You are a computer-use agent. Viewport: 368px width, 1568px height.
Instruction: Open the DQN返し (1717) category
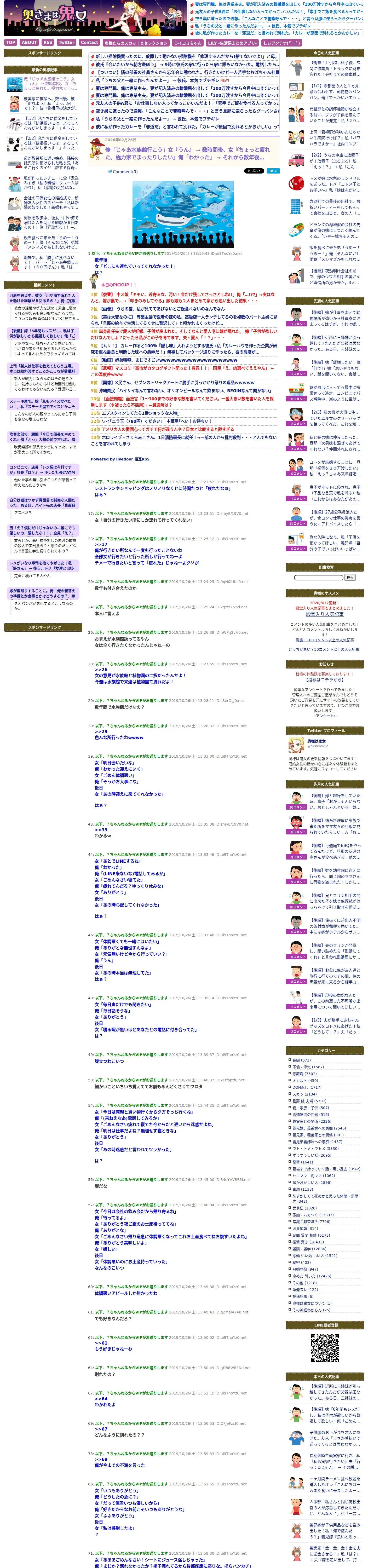click(x=307, y=1087)
